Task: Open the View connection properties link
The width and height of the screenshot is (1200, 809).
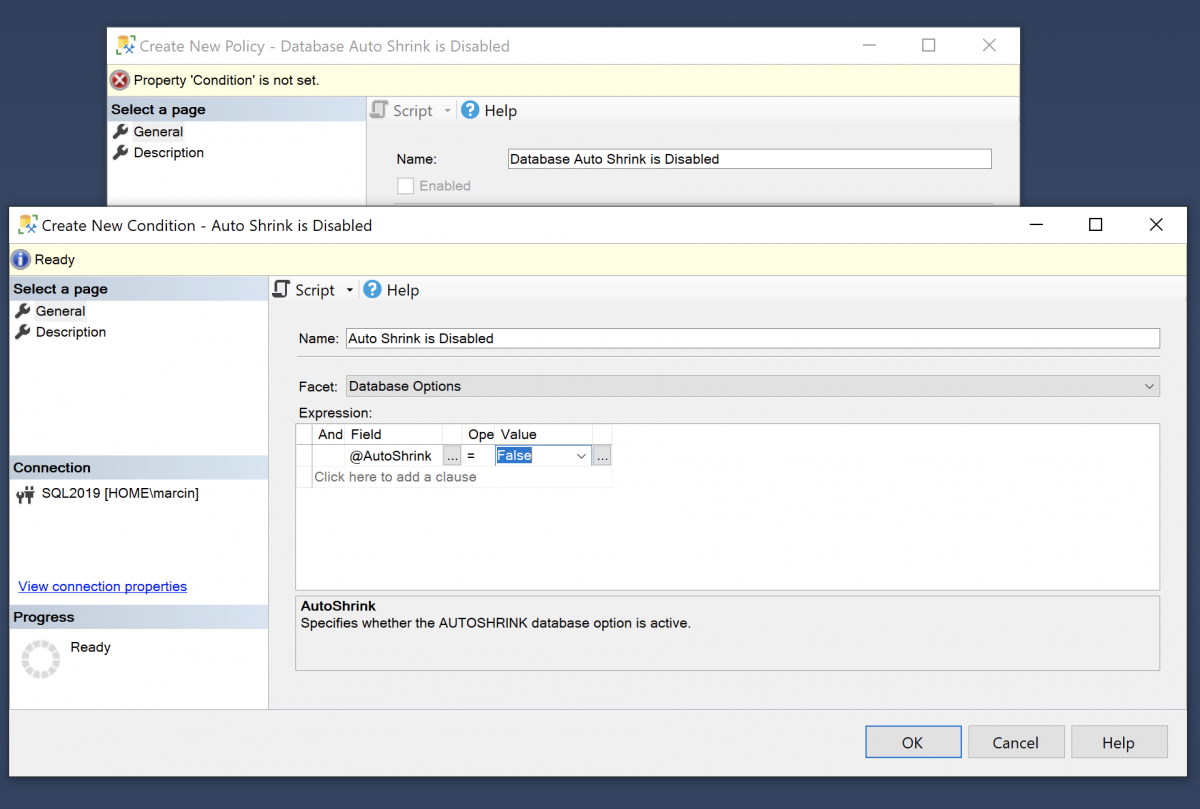Action: click(102, 586)
